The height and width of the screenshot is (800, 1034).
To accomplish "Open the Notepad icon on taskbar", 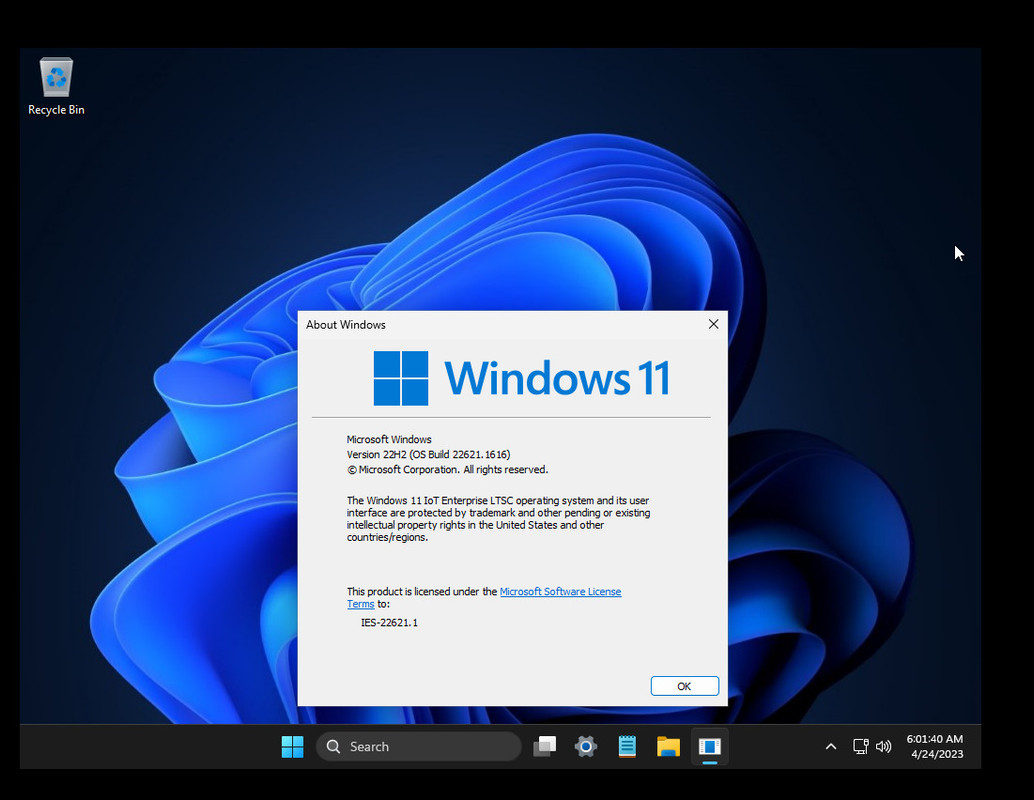I will pos(627,747).
